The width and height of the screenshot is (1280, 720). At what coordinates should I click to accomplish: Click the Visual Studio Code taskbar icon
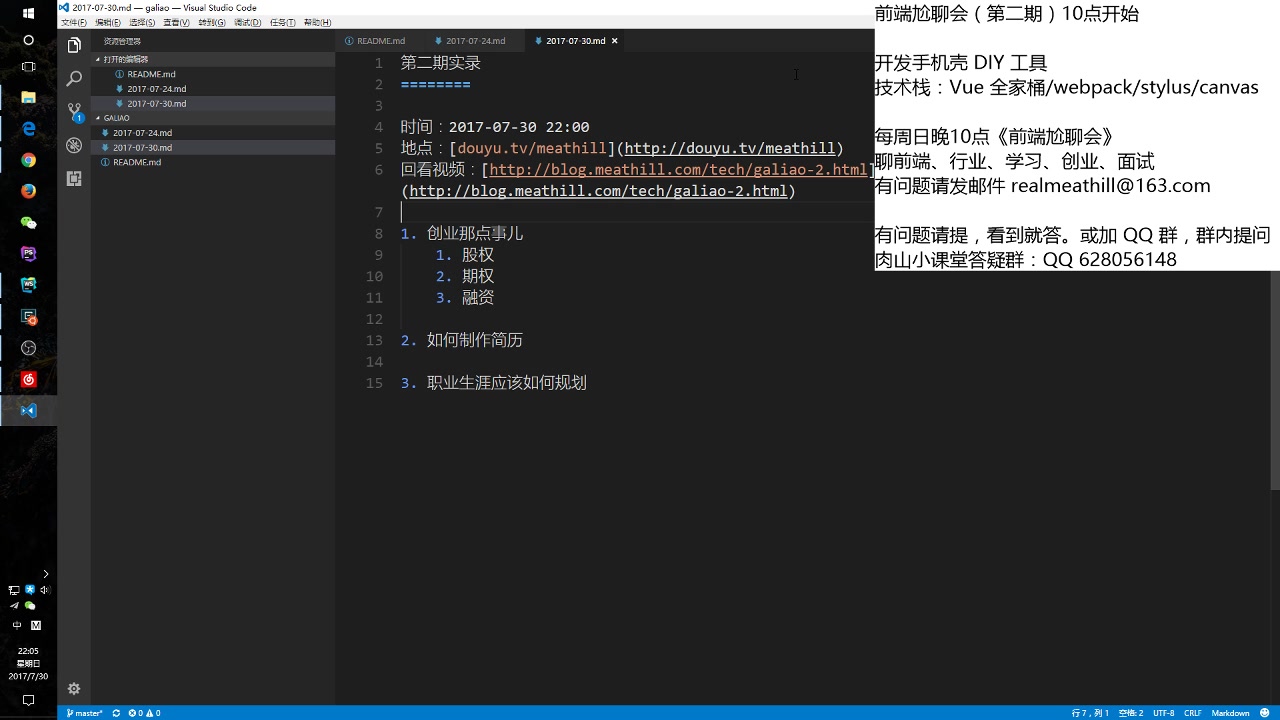click(28, 411)
